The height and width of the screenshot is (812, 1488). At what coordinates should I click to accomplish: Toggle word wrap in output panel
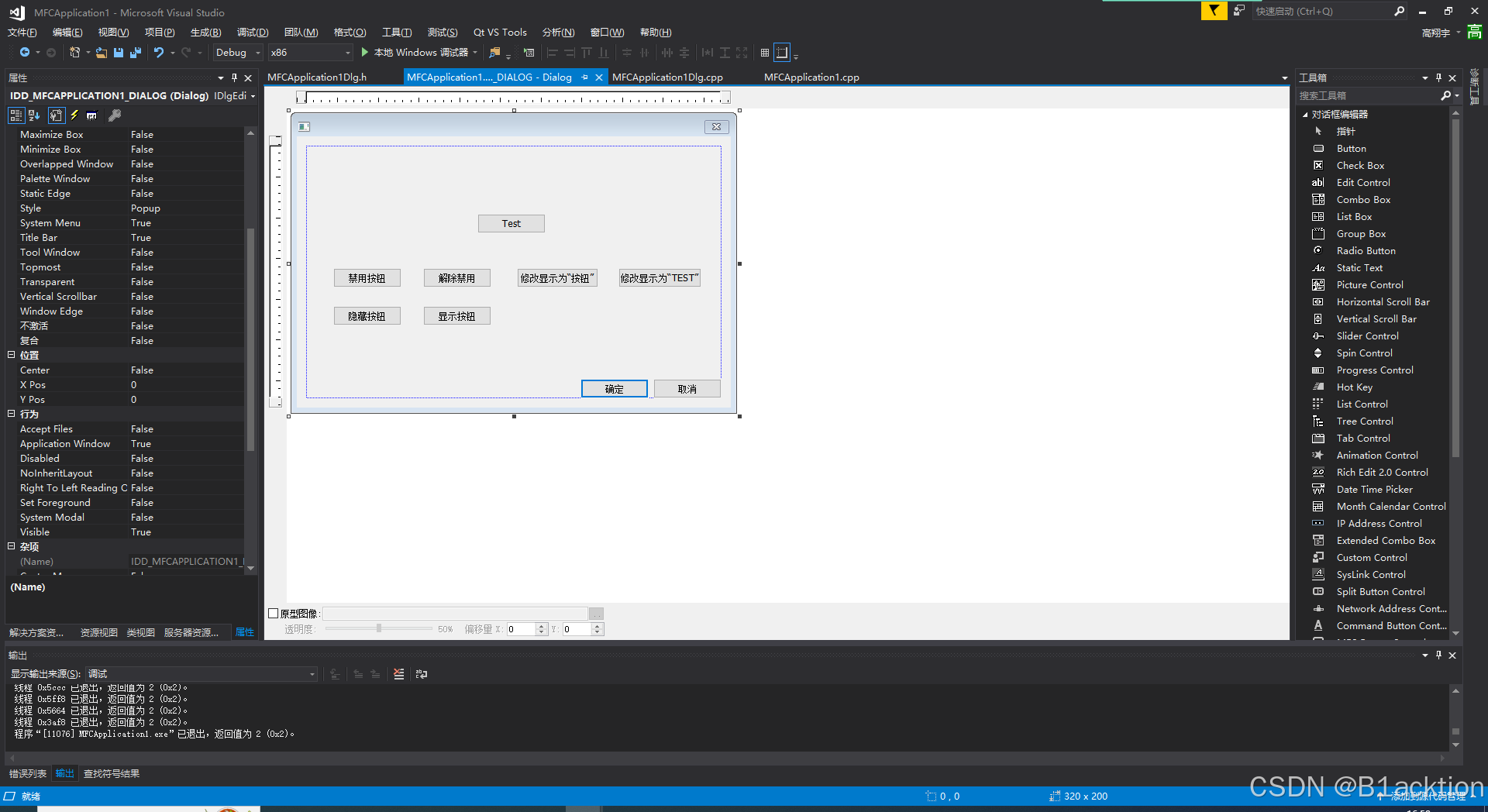[421, 674]
